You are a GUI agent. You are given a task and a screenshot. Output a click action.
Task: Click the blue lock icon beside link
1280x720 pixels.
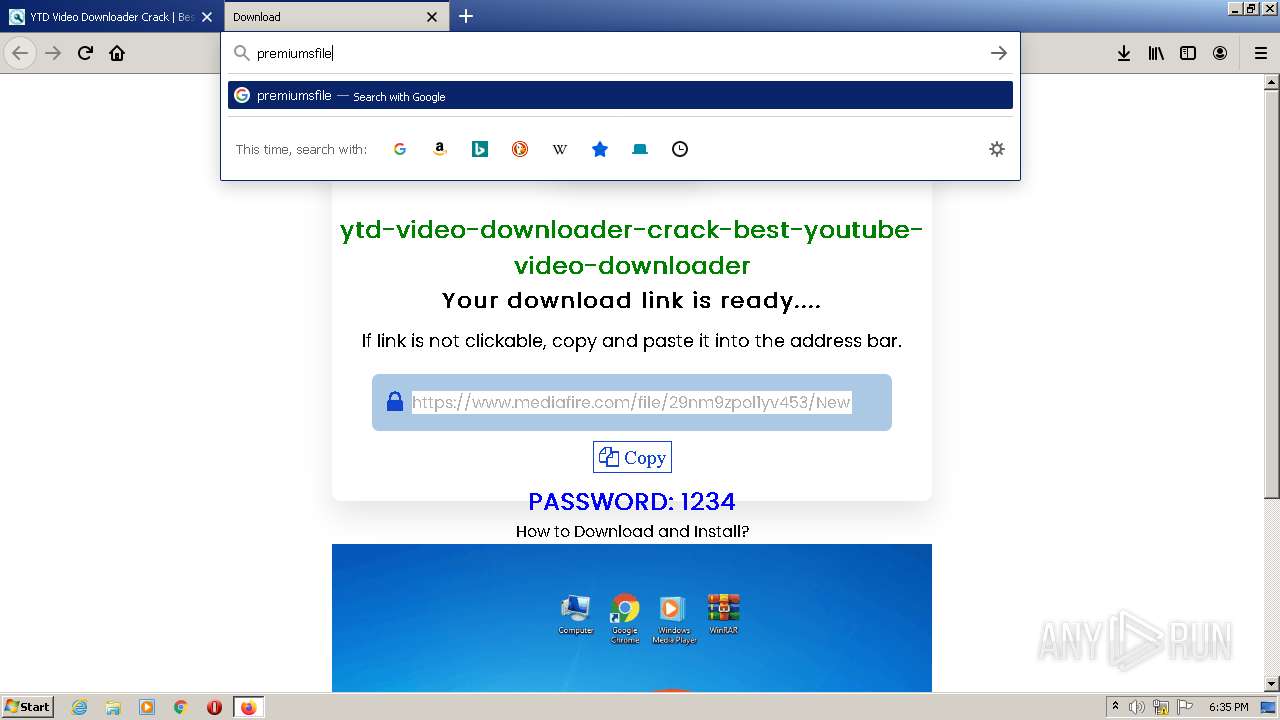point(395,402)
